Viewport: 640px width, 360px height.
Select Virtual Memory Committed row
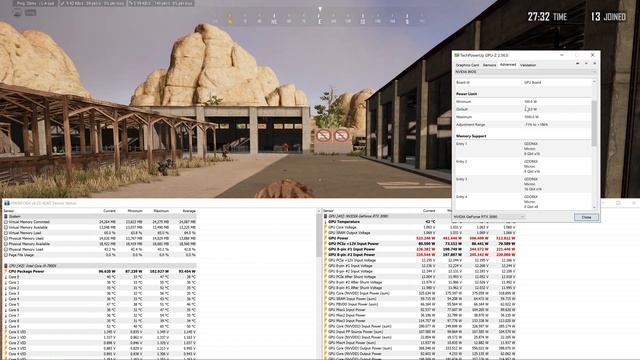pyautogui.click(x=100, y=222)
